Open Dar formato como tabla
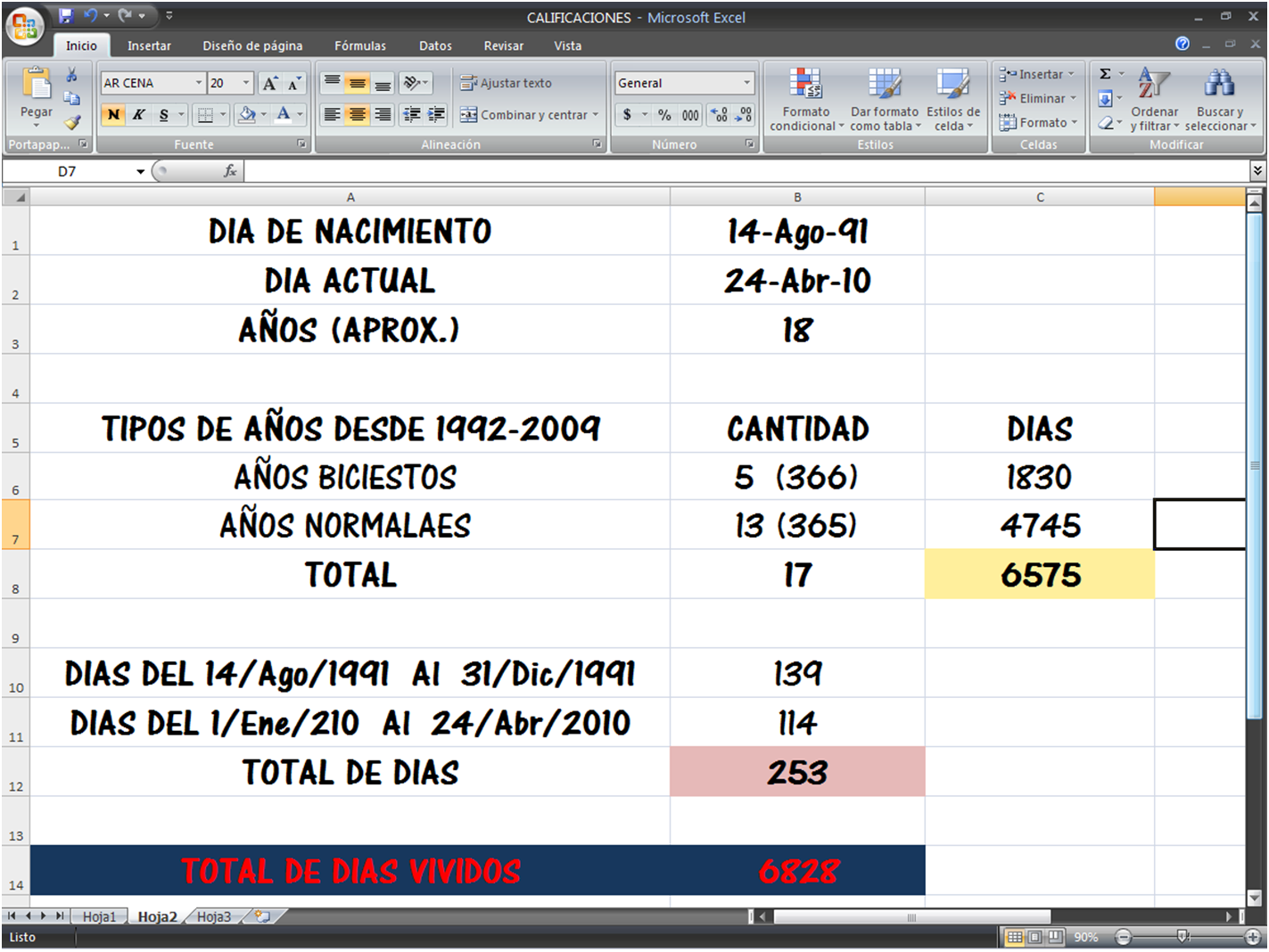 [x=884, y=100]
